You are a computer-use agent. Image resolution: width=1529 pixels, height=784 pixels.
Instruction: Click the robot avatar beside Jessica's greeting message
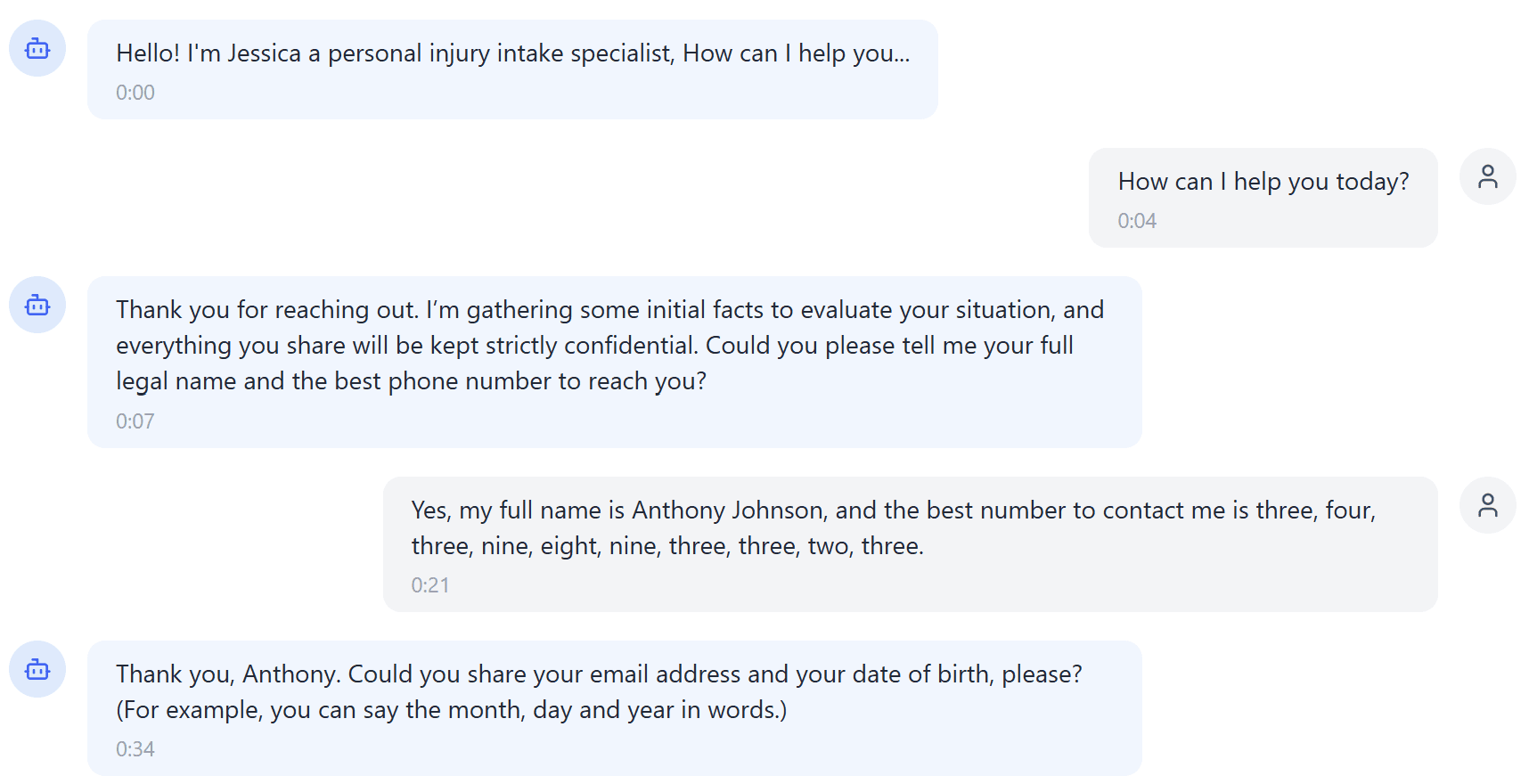(37, 49)
